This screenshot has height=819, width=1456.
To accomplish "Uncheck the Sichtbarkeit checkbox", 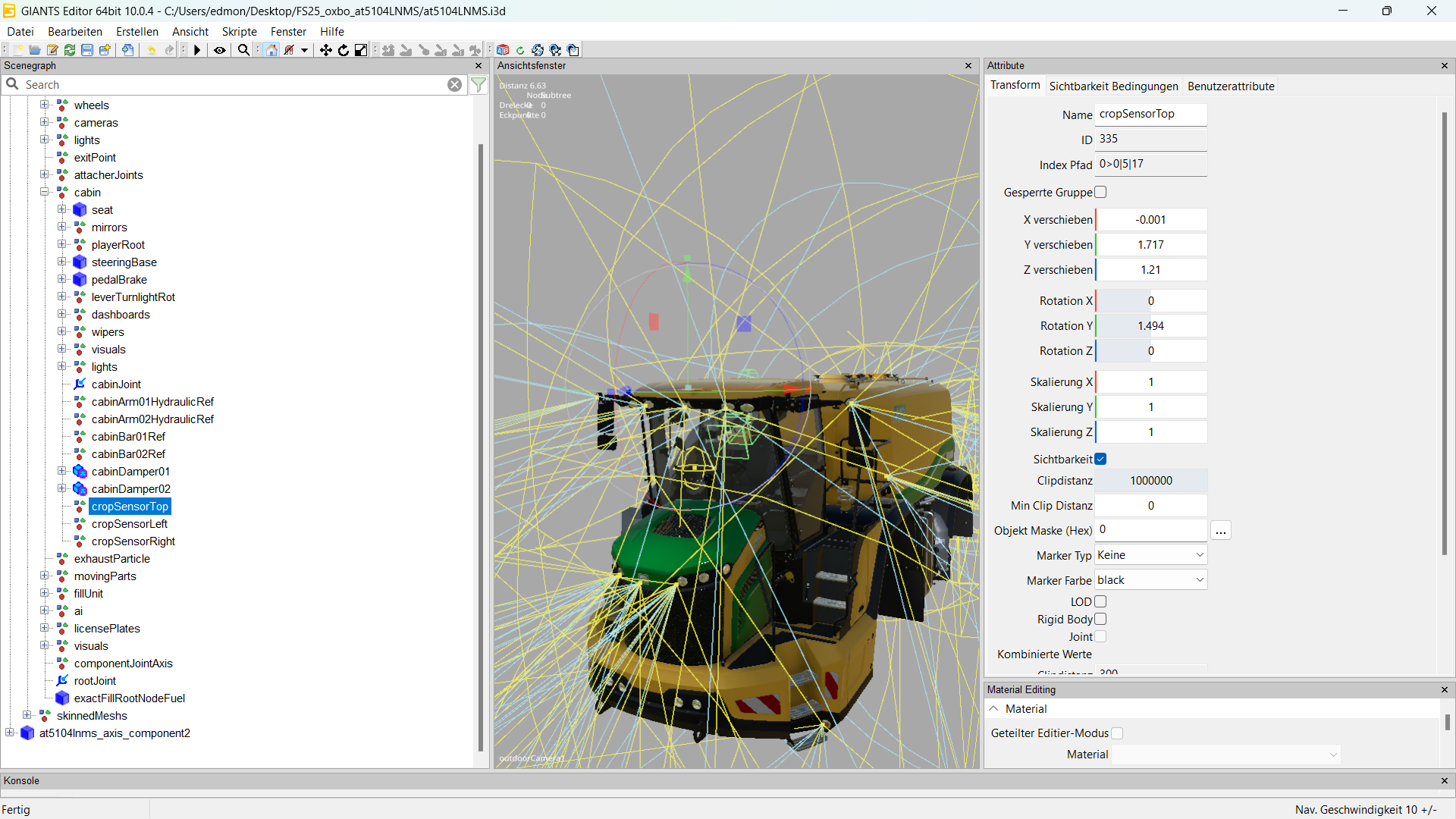I will 1100,459.
